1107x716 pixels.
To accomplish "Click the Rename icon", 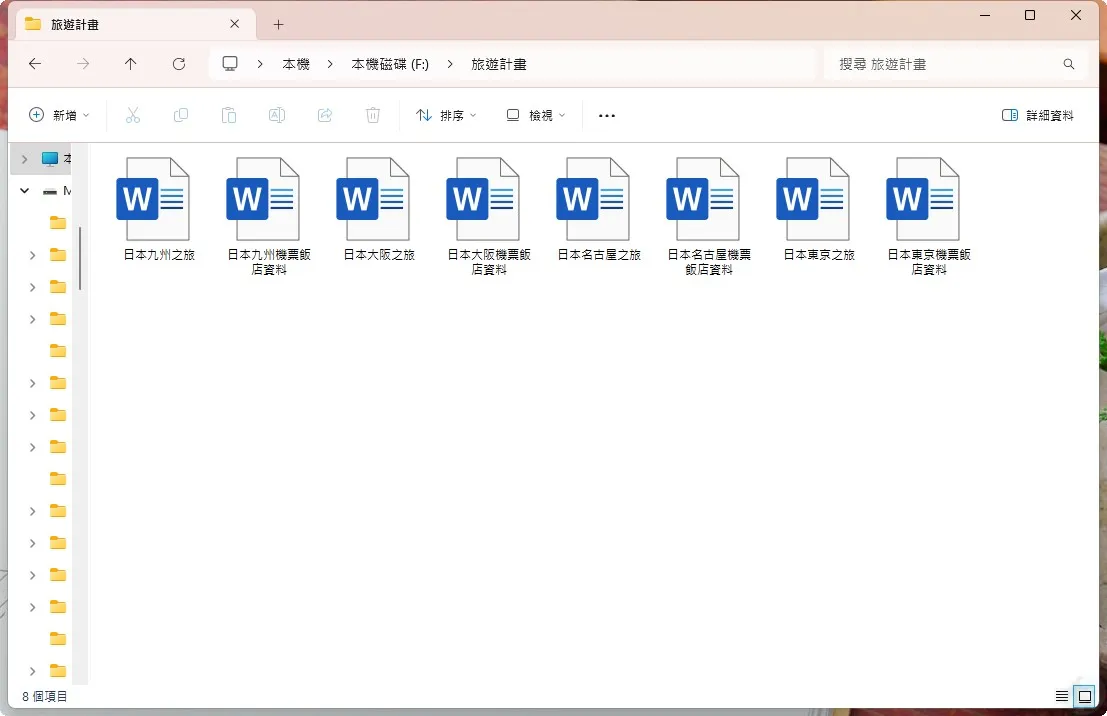I will pyautogui.click(x=277, y=115).
